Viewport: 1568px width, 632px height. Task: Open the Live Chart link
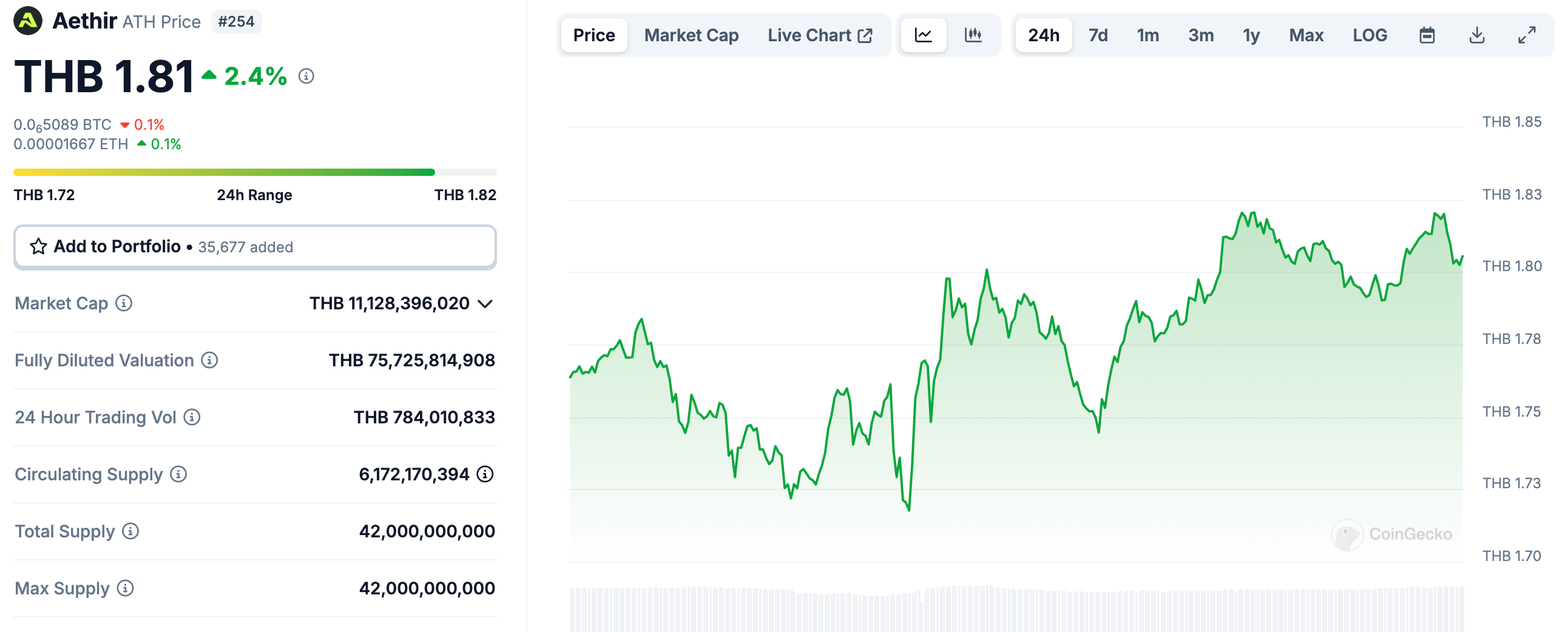point(819,35)
